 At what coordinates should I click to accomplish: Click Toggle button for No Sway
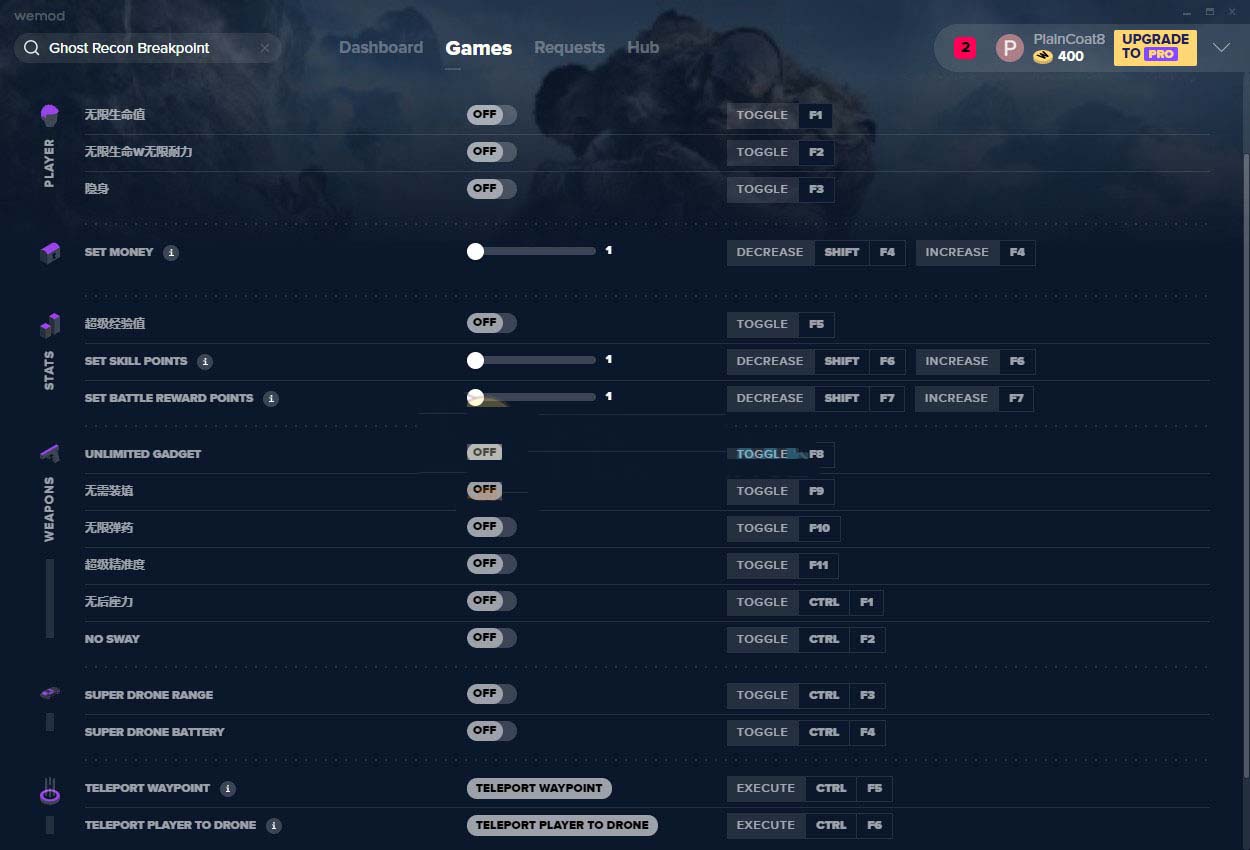(x=762, y=639)
